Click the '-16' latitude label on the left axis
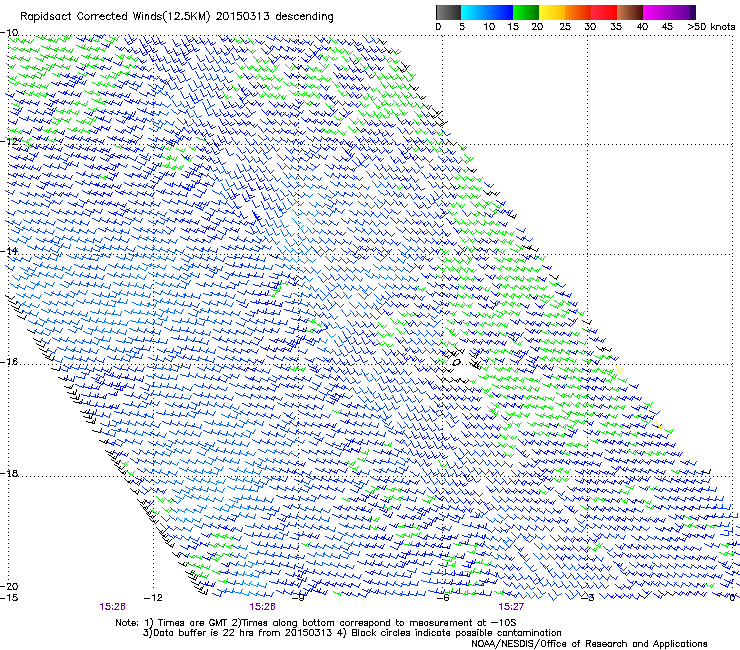The image size is (740, 650). pos(9,362)
